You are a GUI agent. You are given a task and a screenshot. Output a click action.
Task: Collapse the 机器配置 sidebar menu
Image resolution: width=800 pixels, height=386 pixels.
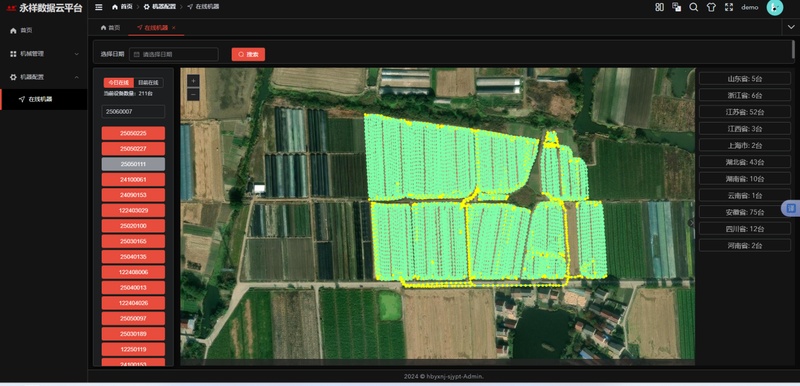(x=44, y=77)
